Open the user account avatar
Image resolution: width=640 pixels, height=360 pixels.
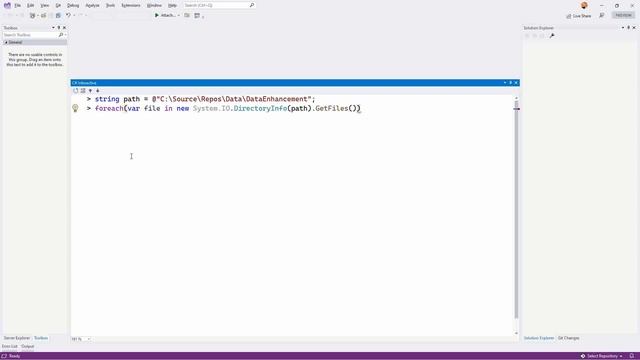click(584, 5)
